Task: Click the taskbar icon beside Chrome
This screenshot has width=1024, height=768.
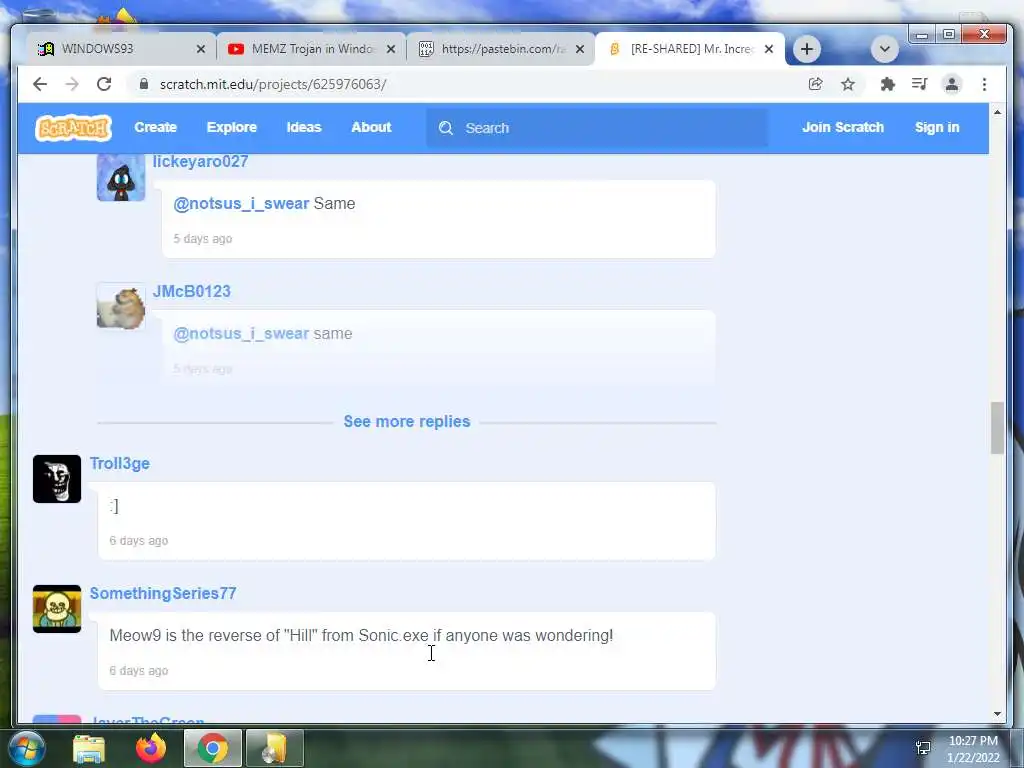Action: click(274, 748)
